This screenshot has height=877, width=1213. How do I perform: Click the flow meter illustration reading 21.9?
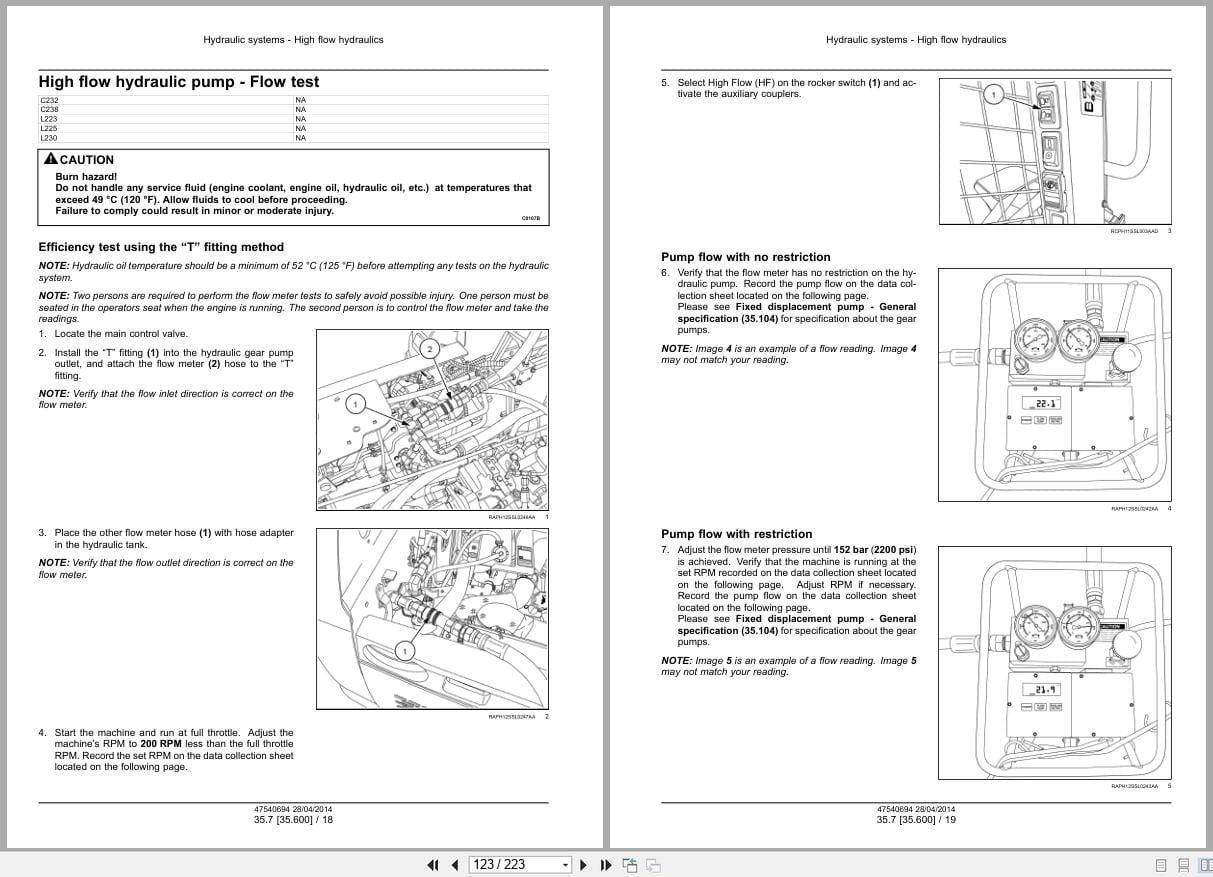point(1055,662)
